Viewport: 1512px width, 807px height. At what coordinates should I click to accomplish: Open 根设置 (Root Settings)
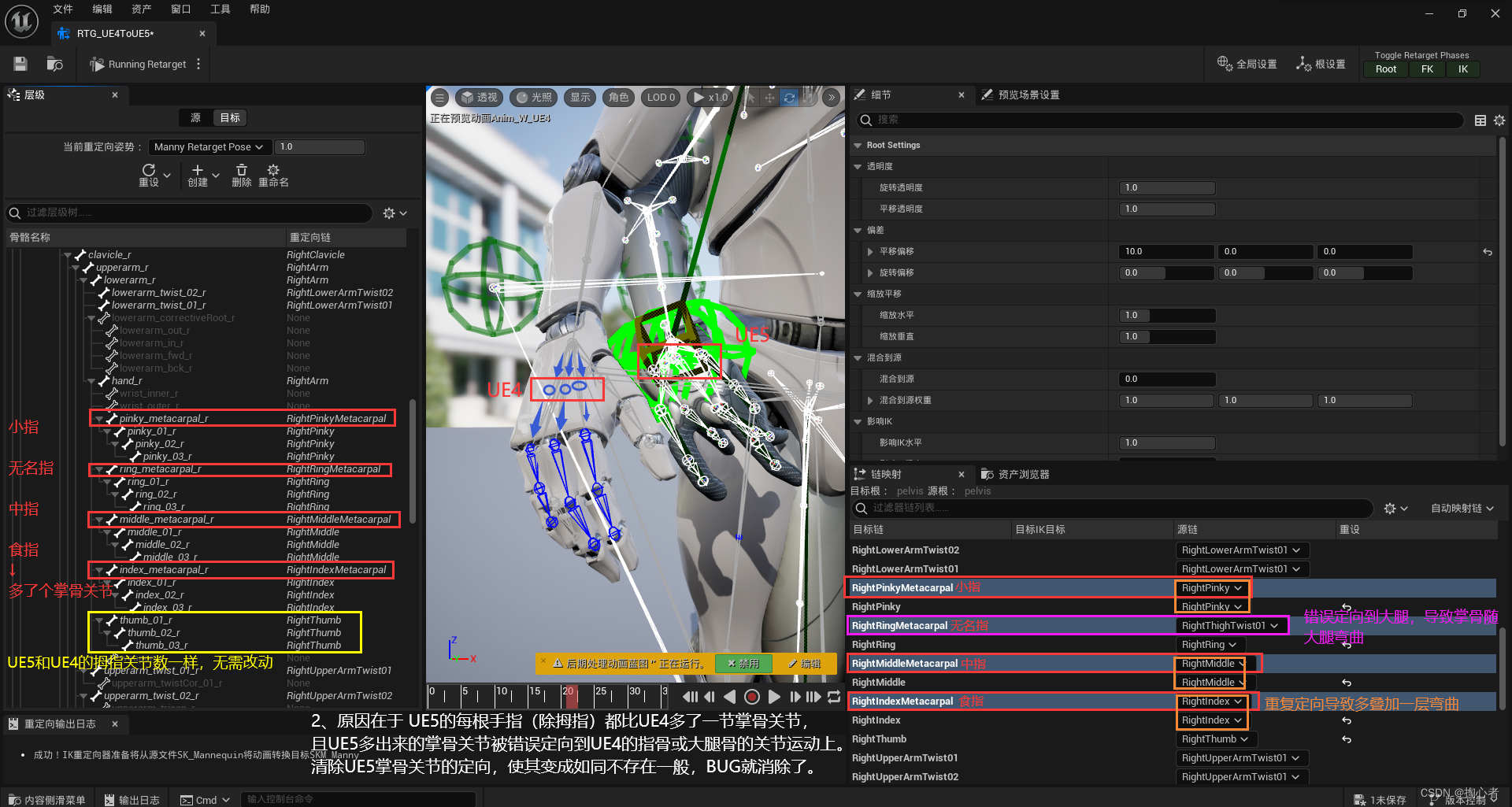click(1321, 63)
